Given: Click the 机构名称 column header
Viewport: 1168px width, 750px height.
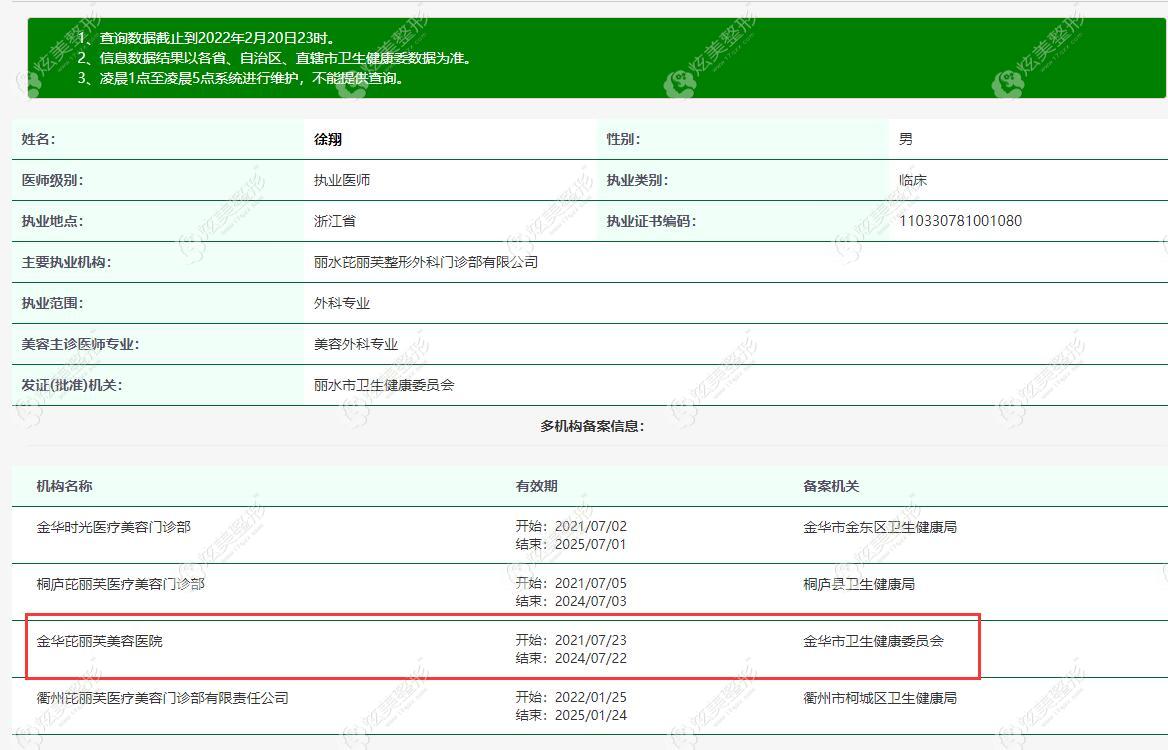Looking at the screenshot, I should coord(65,486).
